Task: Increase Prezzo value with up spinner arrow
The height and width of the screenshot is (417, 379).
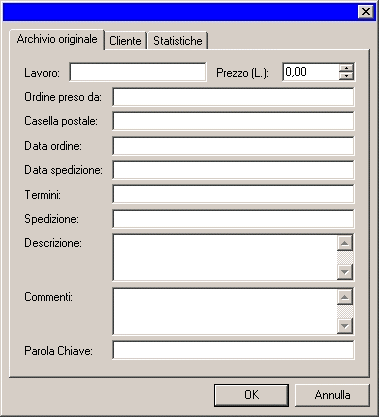Action: (x=346, y=68)
